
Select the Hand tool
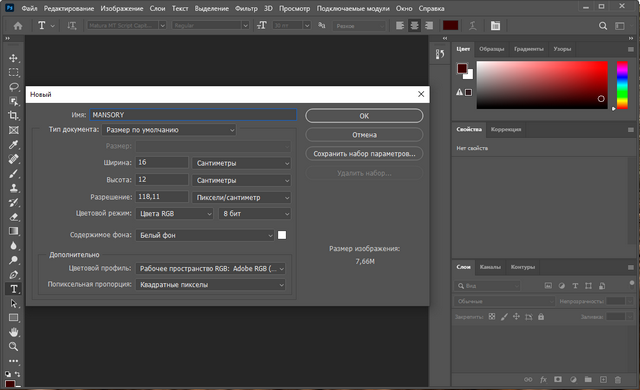[x=13, y=332]
